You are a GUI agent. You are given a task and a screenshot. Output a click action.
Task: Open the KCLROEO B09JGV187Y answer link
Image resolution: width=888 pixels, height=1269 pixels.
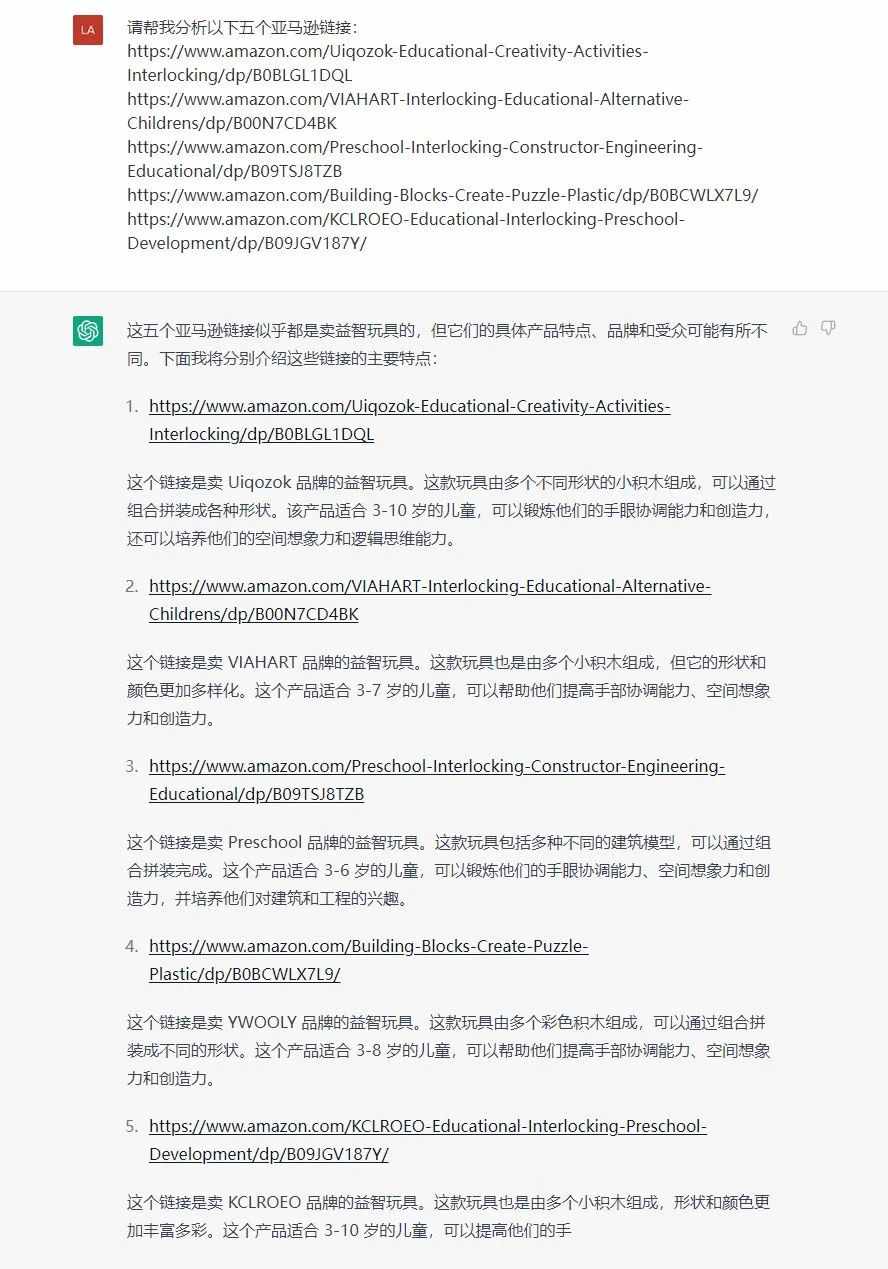pyautogui.click(x=428, y=1140)
